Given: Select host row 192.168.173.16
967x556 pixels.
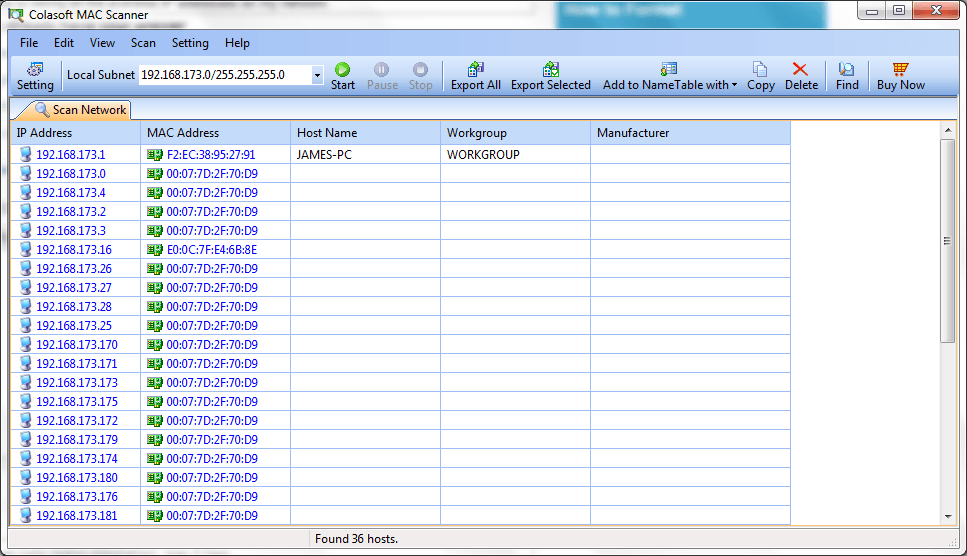Looking at the screenshot, I should [x=400, y=250].
